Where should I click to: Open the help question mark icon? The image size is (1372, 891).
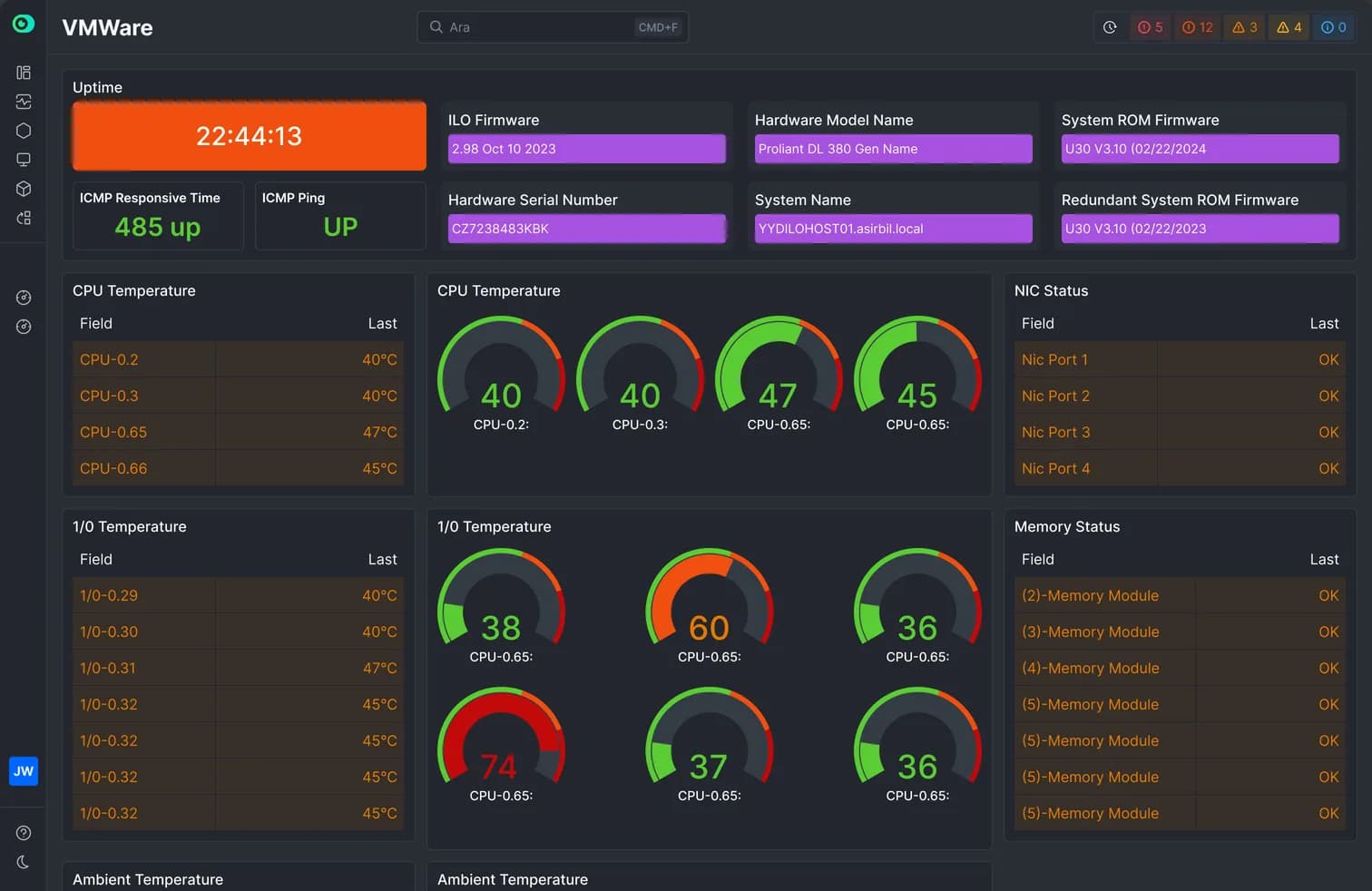[24, 833]
